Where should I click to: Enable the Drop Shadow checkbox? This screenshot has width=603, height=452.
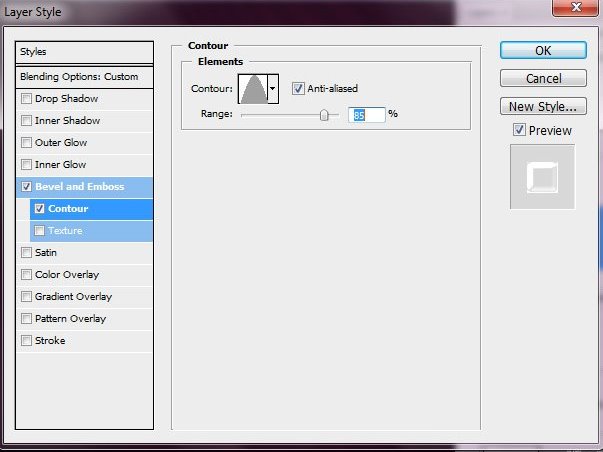coord(26,99)
